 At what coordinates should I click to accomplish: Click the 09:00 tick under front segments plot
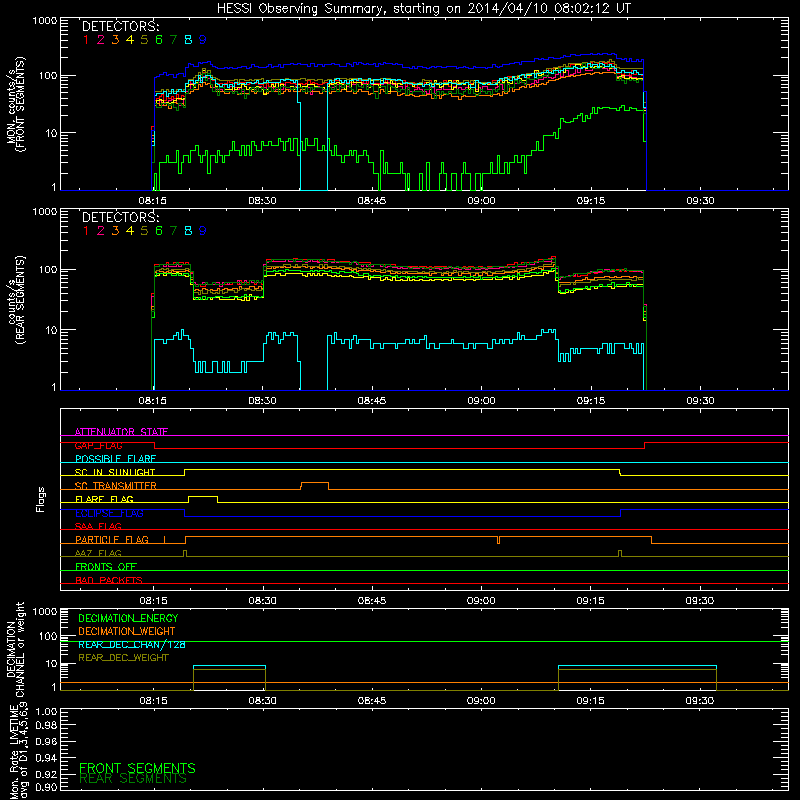(481, 201)
